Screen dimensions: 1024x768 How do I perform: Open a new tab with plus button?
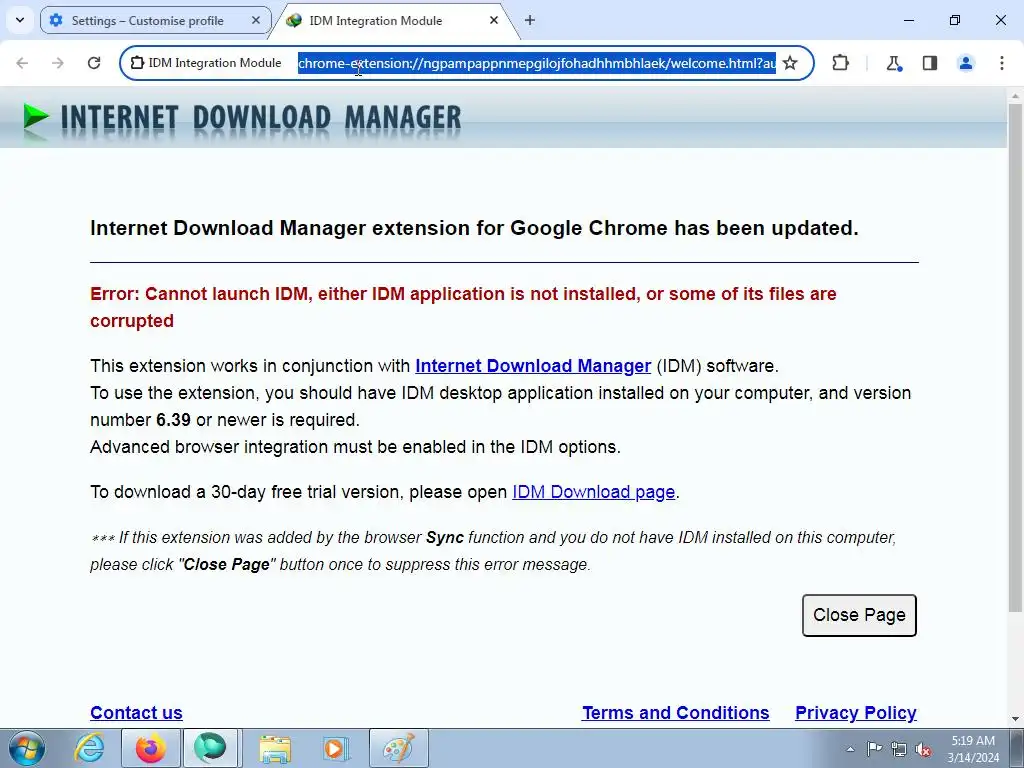click(x=530, y=20)
